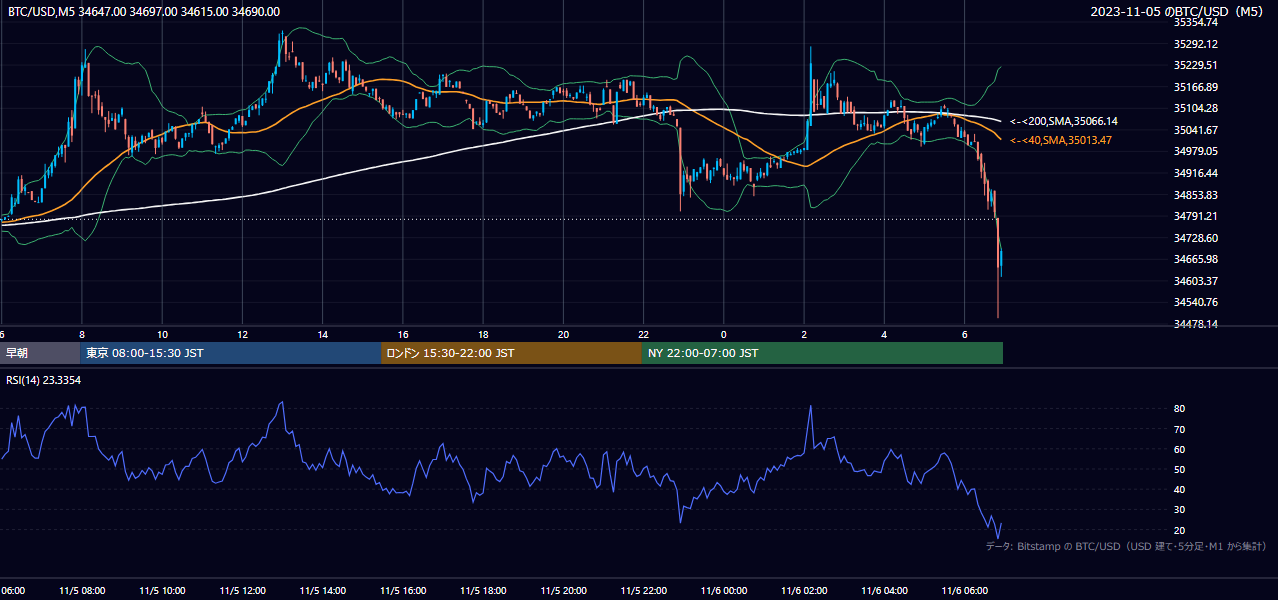Viewport: 1278px width, 600px height.
Task: Click hour tick 10 under price chart
Action: 162,334
